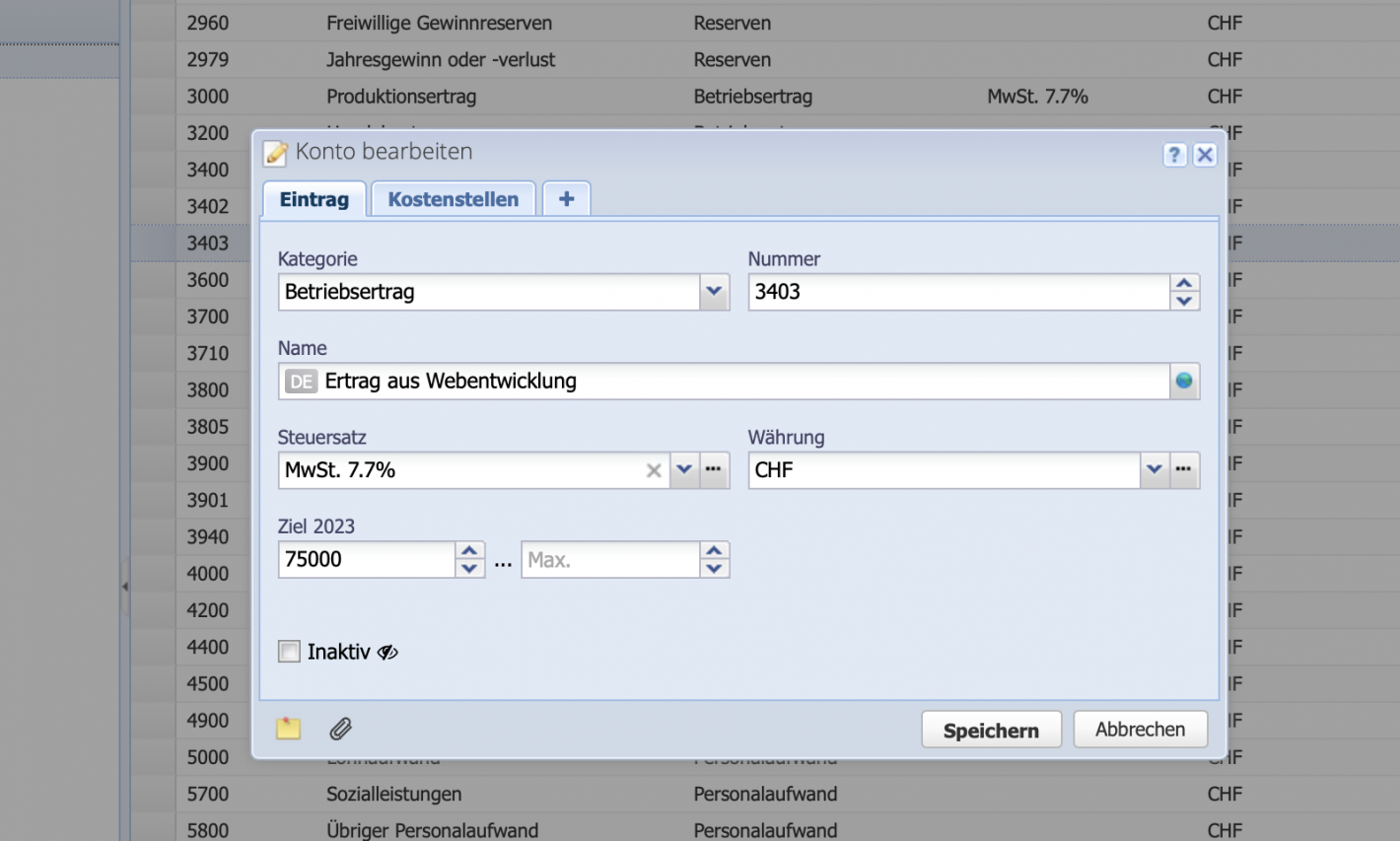Increase Ziel 2023 value with the up stepper

(469, 551)
